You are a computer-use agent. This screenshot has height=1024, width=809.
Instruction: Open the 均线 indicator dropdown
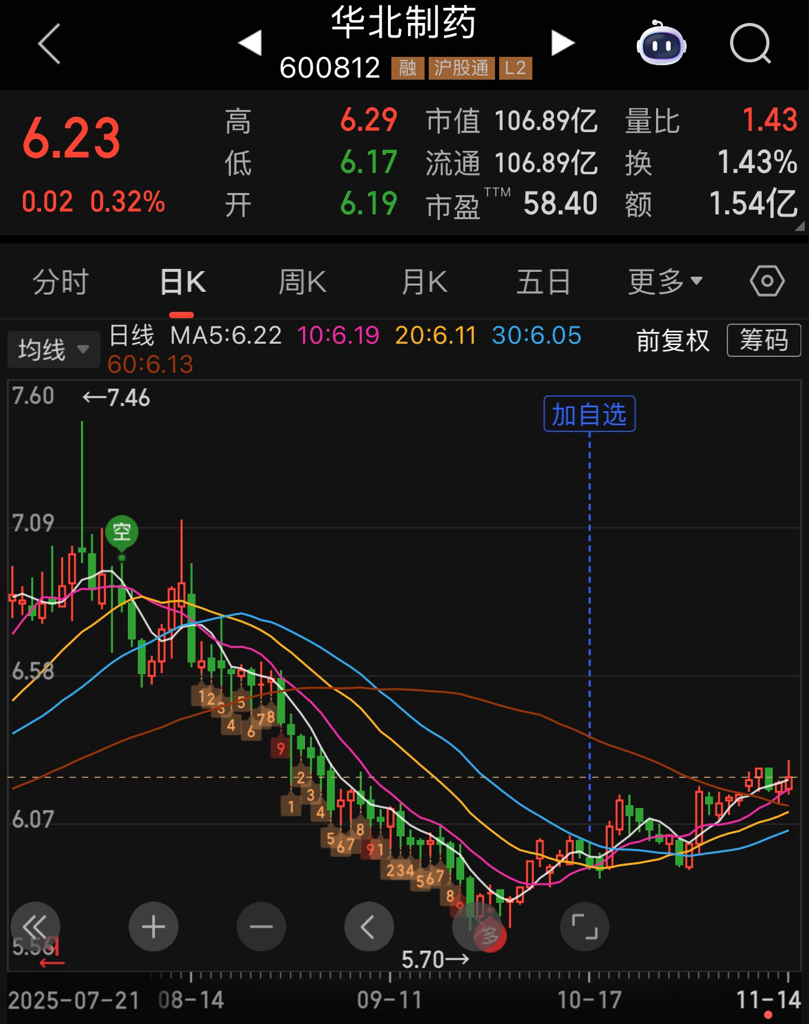click(x=54, y=349)
